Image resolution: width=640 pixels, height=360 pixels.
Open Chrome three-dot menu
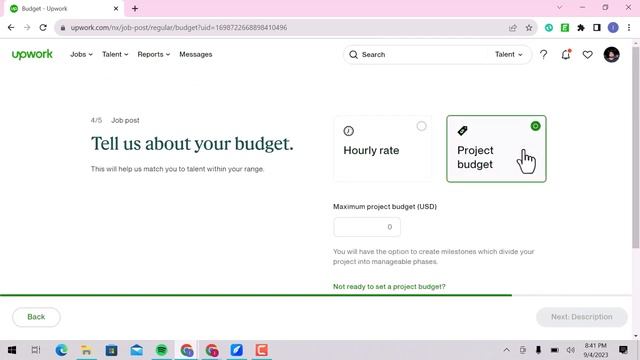click(629, 28)
